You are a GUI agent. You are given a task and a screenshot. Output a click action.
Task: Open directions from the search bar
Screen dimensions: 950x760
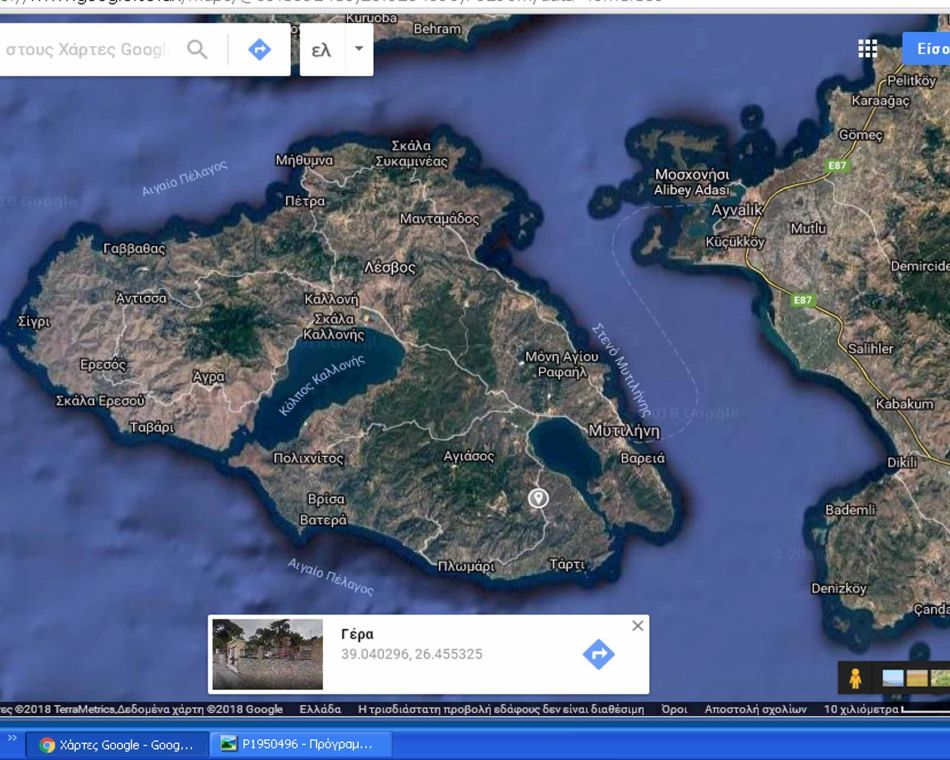coord(259,50)
